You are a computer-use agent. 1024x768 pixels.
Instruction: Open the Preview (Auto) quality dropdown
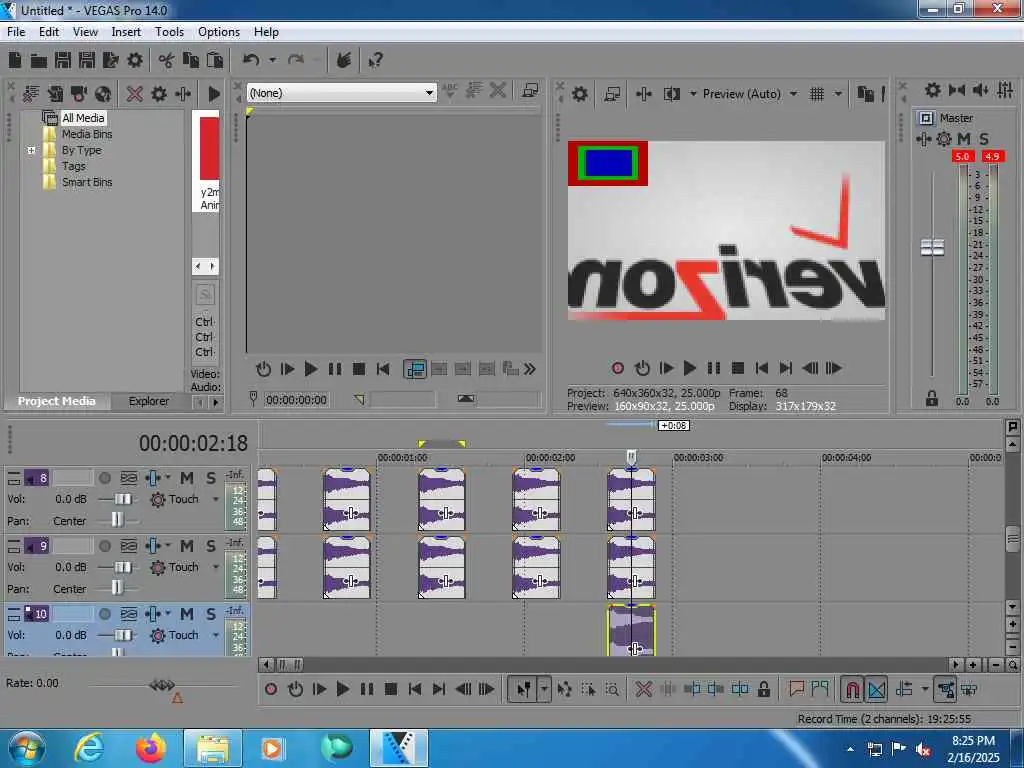point(793,94)
